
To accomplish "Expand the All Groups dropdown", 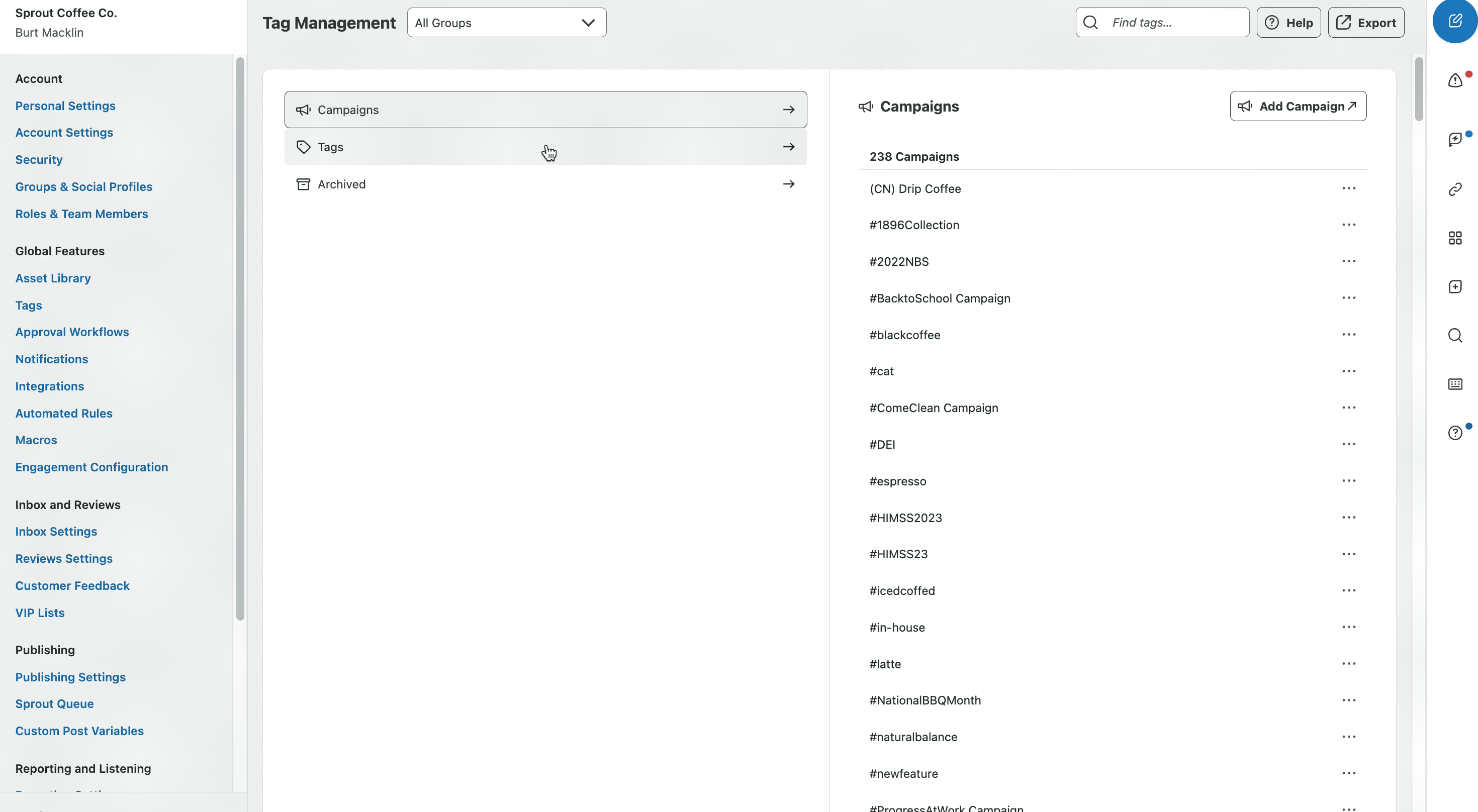I will (506, 23).
